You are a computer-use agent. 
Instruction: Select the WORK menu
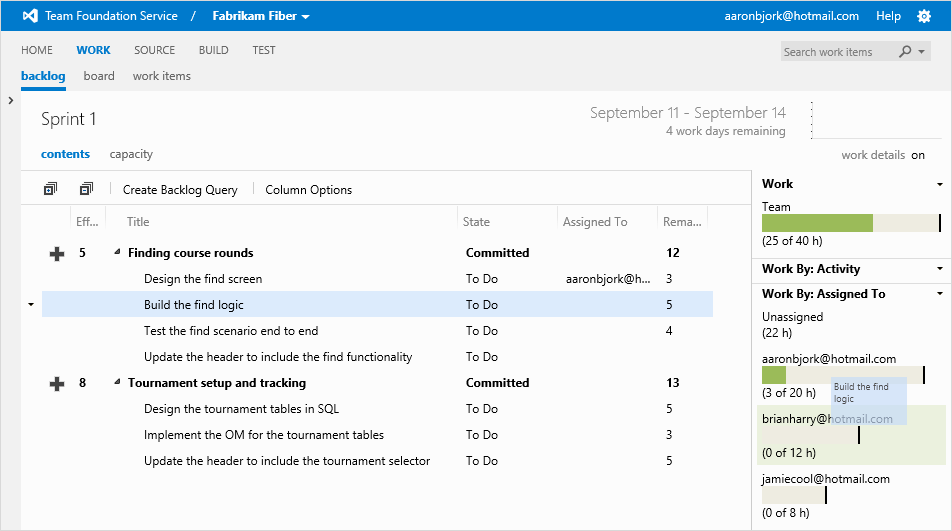point(94,50)
